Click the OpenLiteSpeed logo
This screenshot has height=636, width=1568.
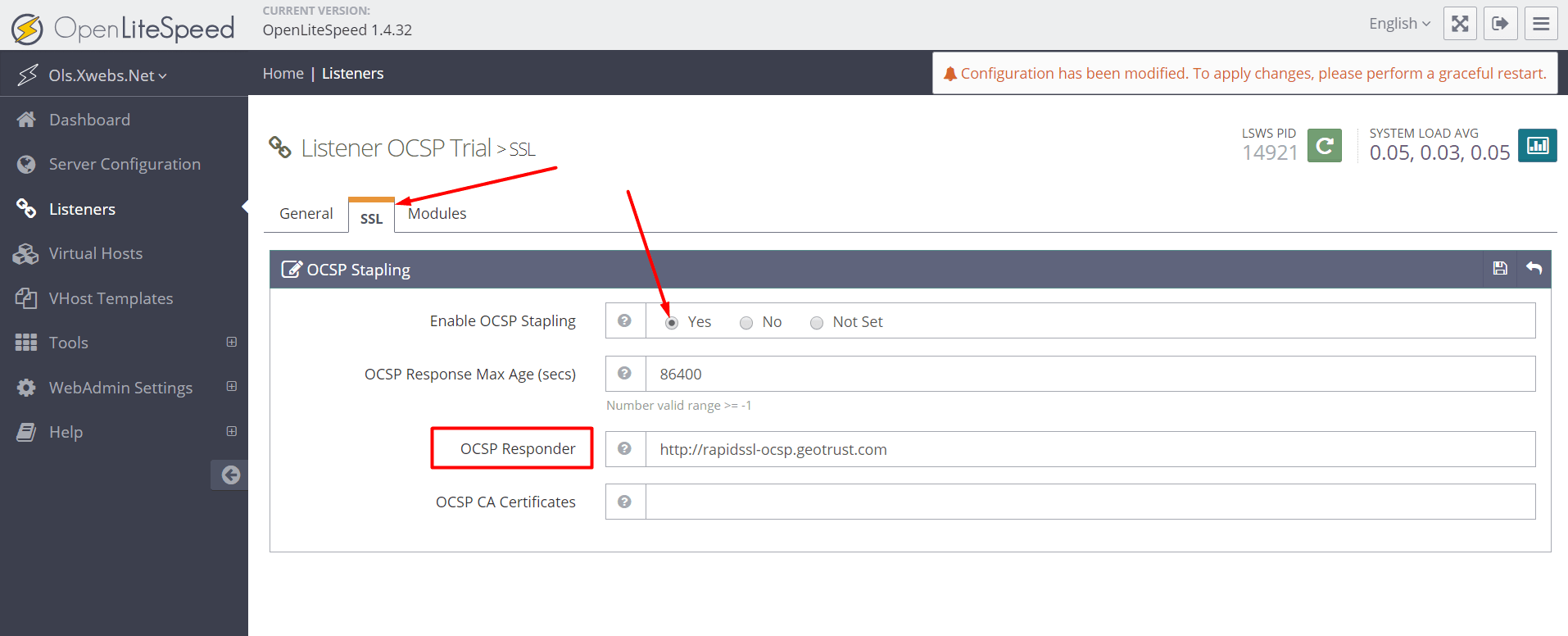(x=123, y=29)
